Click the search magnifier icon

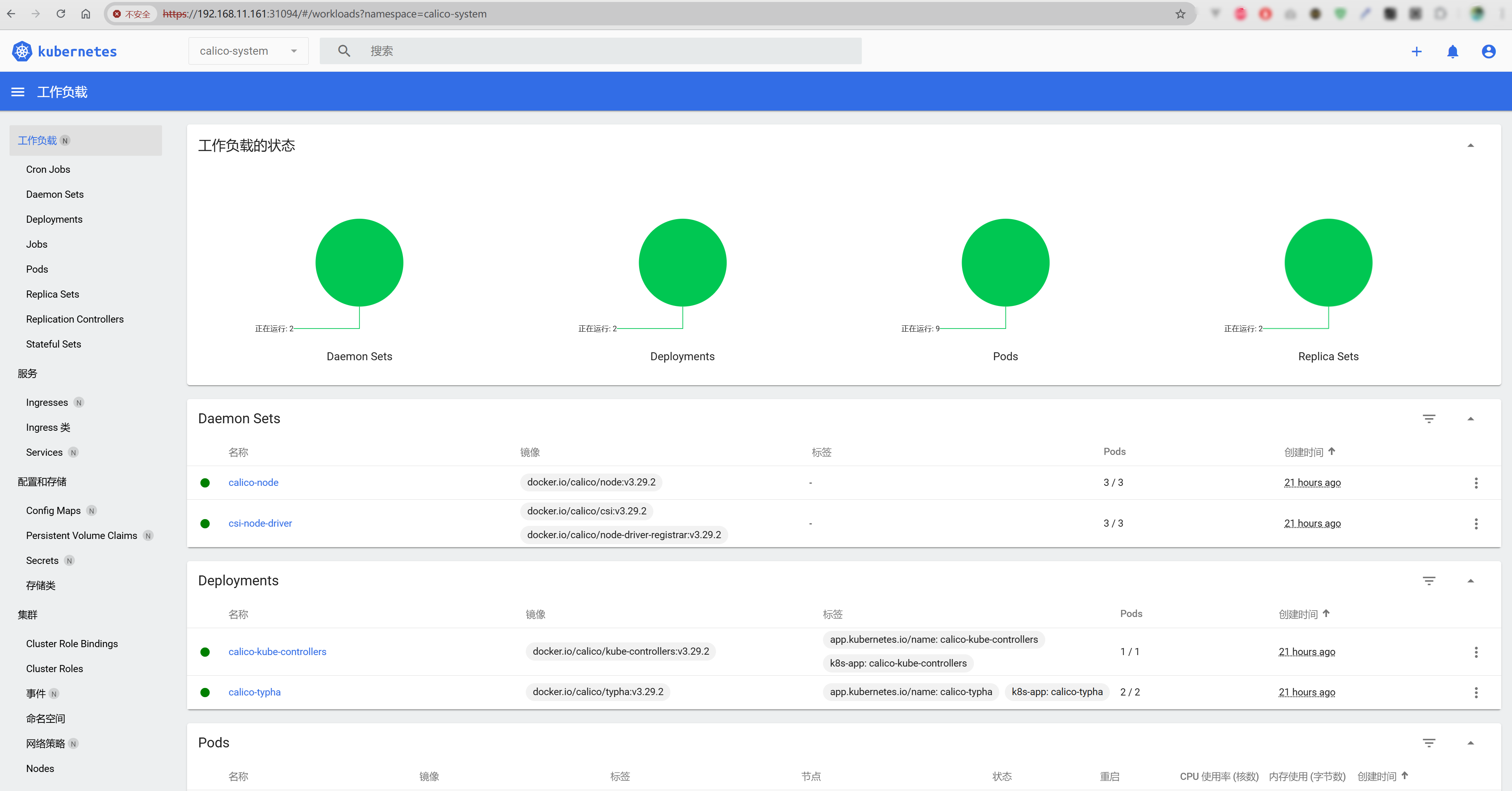[x=344, y=51]
